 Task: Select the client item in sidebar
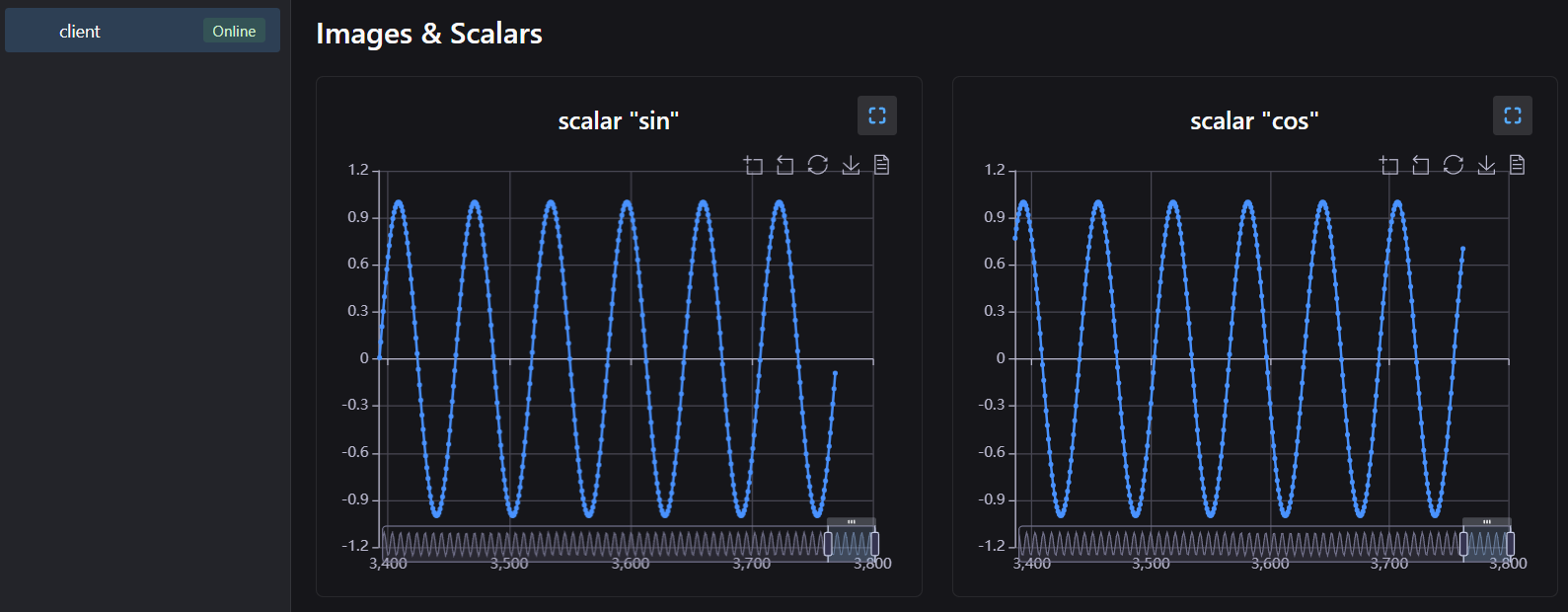click(x=80, y=32)
